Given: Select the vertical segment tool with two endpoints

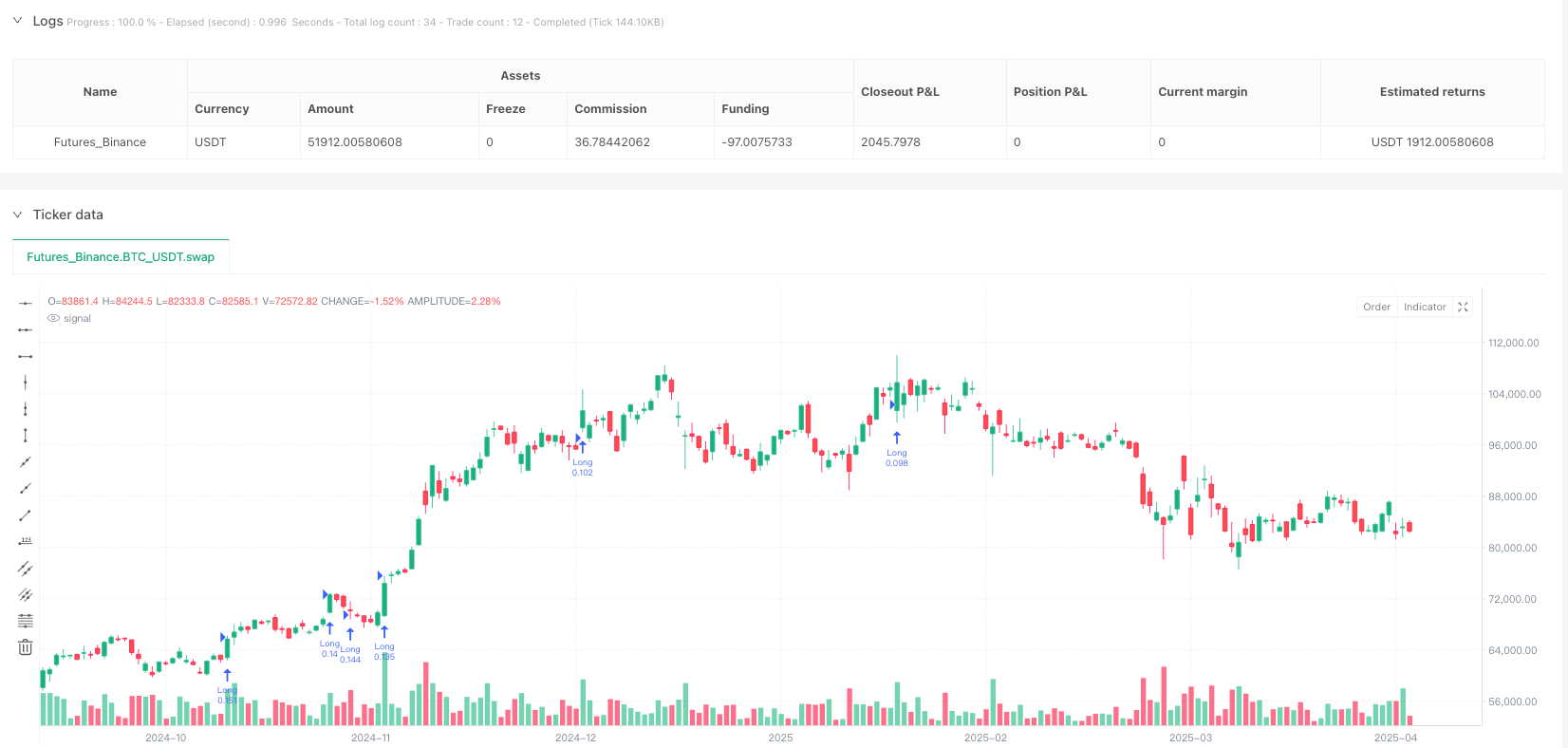Looking at the screenshot, I should [25, 435].
